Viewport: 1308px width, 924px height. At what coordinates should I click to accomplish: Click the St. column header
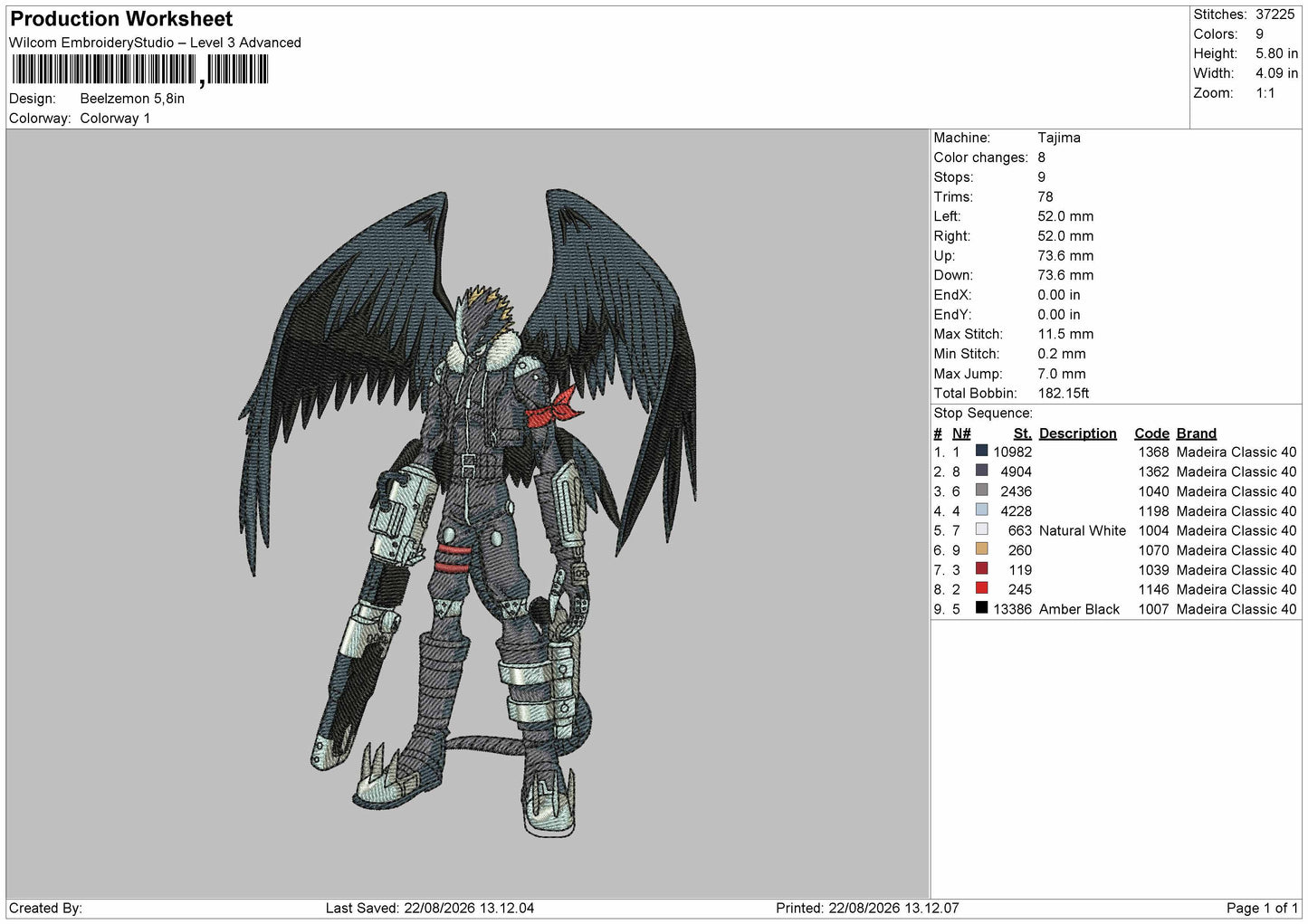(x=1023, y=433)
